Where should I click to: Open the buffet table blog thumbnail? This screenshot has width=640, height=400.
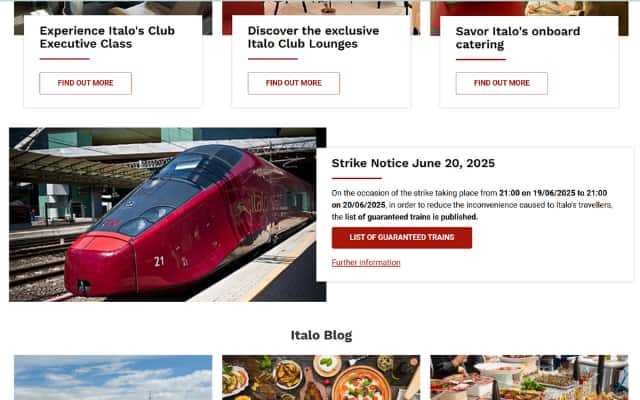pos(529,378)
